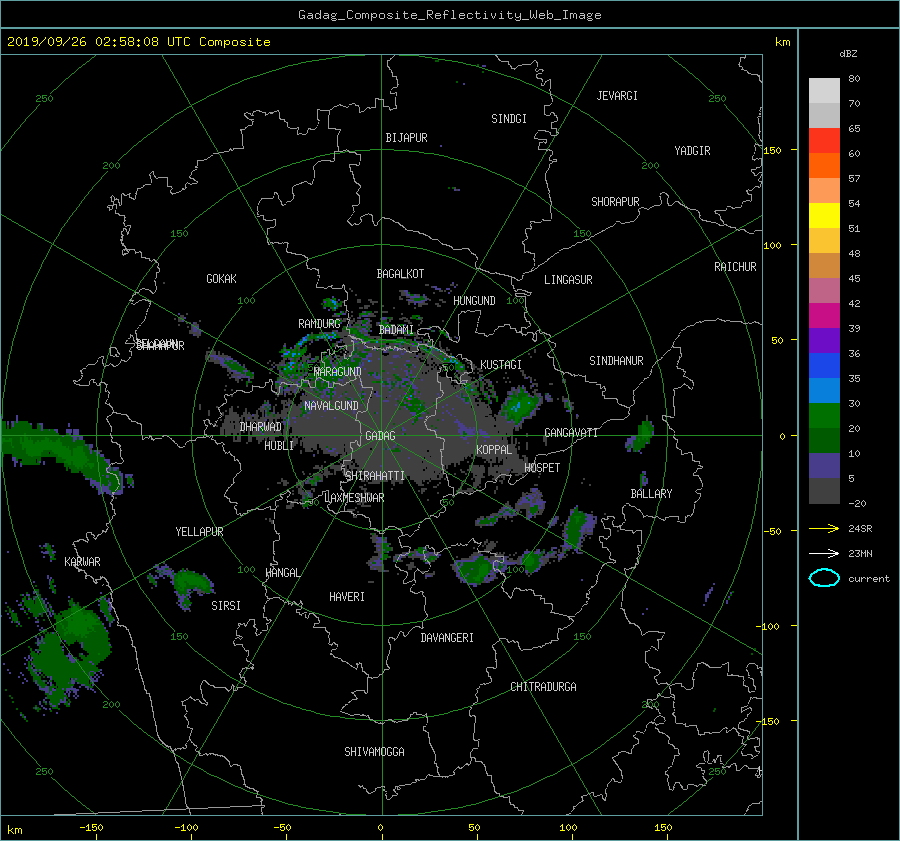Click the LINGASUR city label
Viewport: 900px width, 841px height.
568,280
